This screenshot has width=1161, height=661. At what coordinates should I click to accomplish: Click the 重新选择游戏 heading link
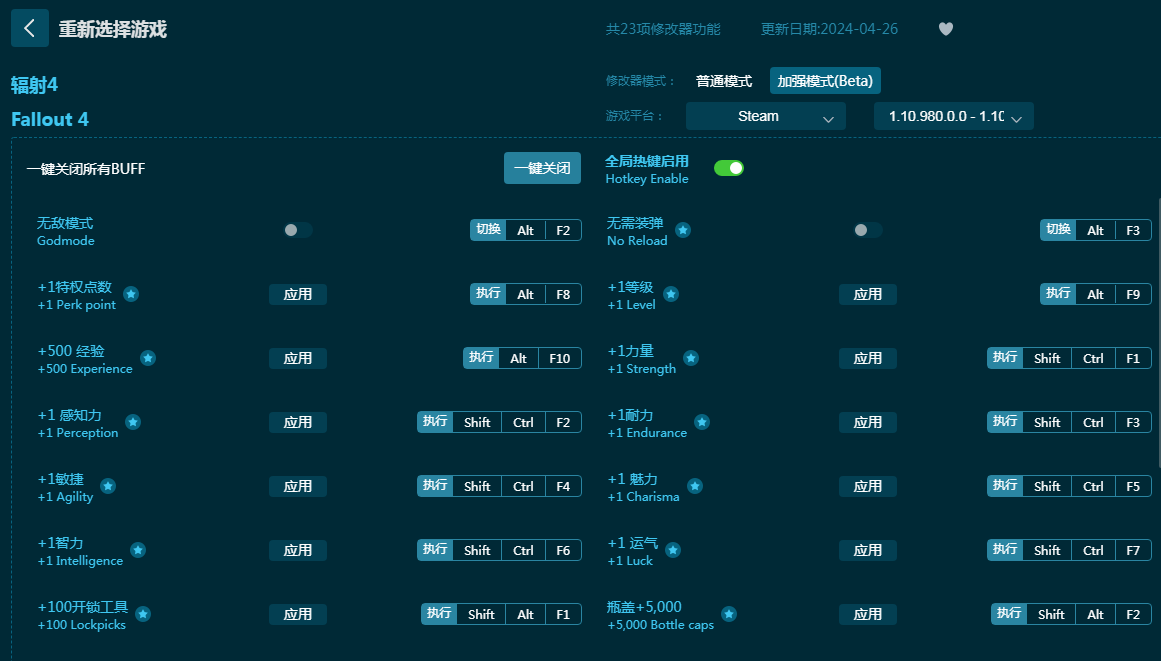(113, 29)
